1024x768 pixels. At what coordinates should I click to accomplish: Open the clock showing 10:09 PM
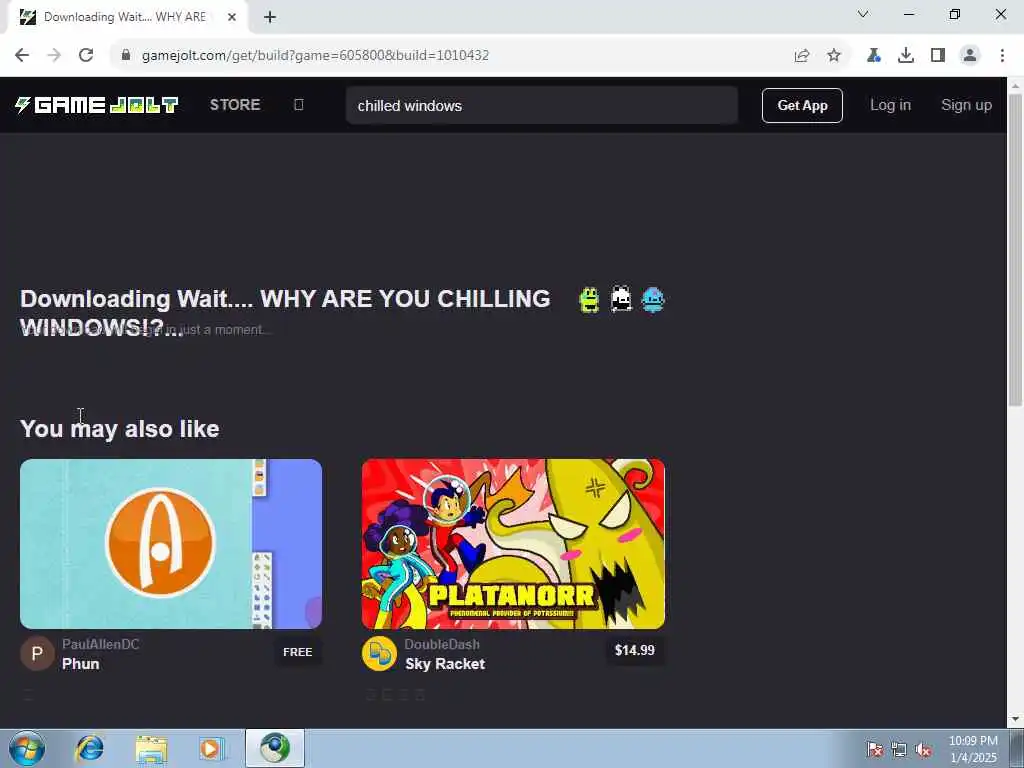(973, 749)
